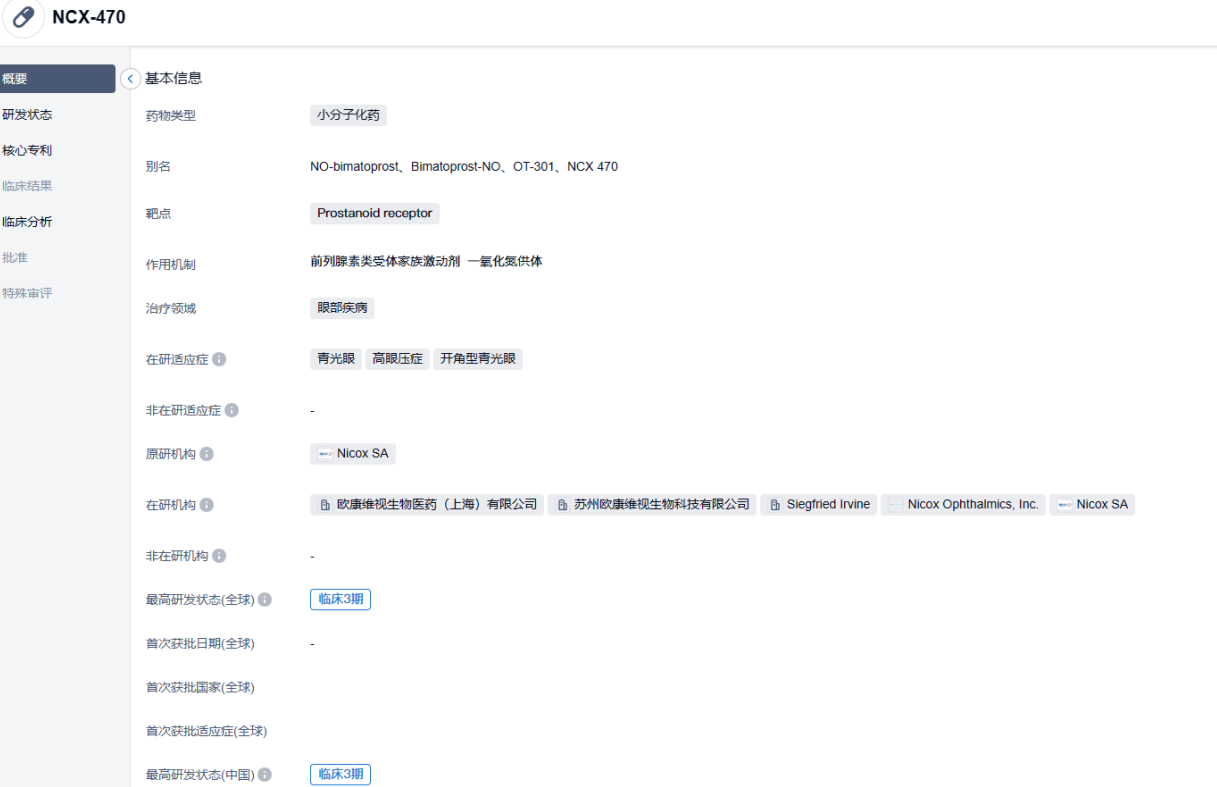Select the 开角型青光眼 indication tag
This screenshot has width=1217, height=787.
pos(478,358)
